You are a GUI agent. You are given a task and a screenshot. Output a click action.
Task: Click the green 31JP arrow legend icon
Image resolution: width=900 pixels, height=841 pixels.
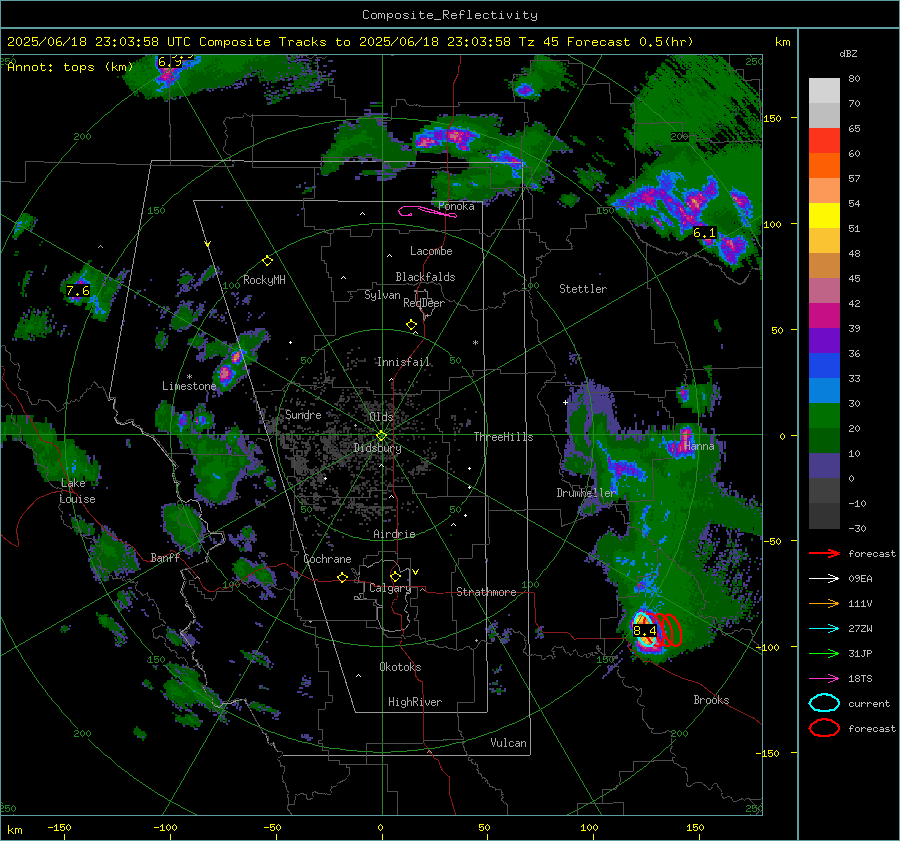[x=824, y=653]
